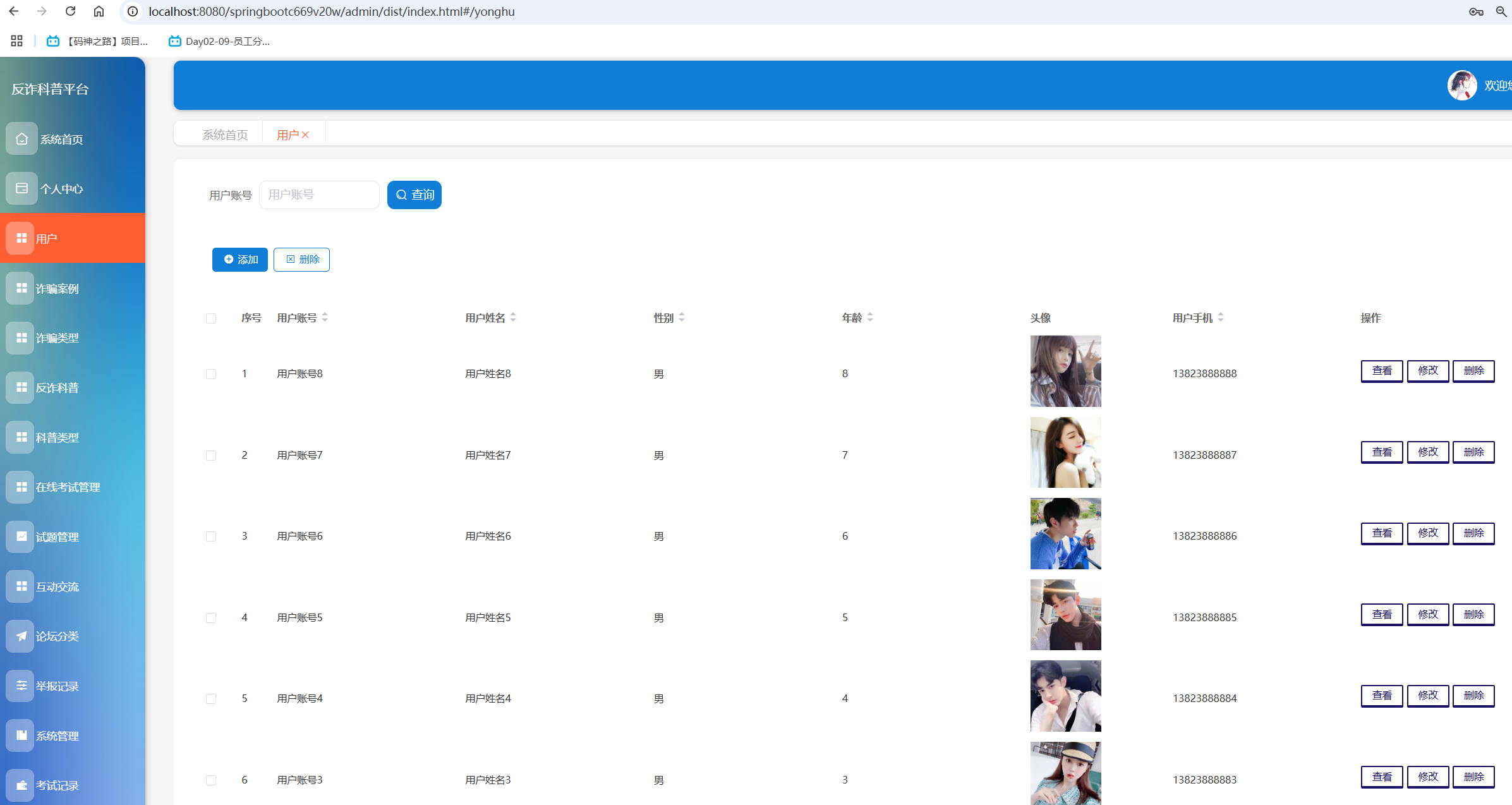The height and width of the screenshot is (805, 1512).
Task: Sort table by 用户手机 column arrows
Action: point(1221,317)
